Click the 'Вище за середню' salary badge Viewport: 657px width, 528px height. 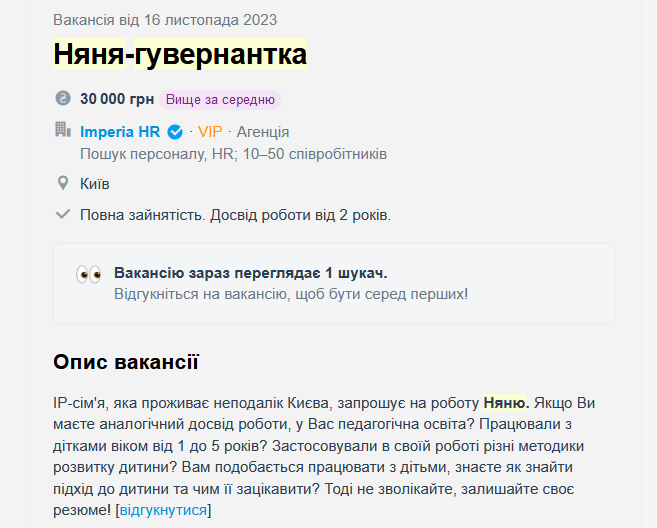(220, 99)
